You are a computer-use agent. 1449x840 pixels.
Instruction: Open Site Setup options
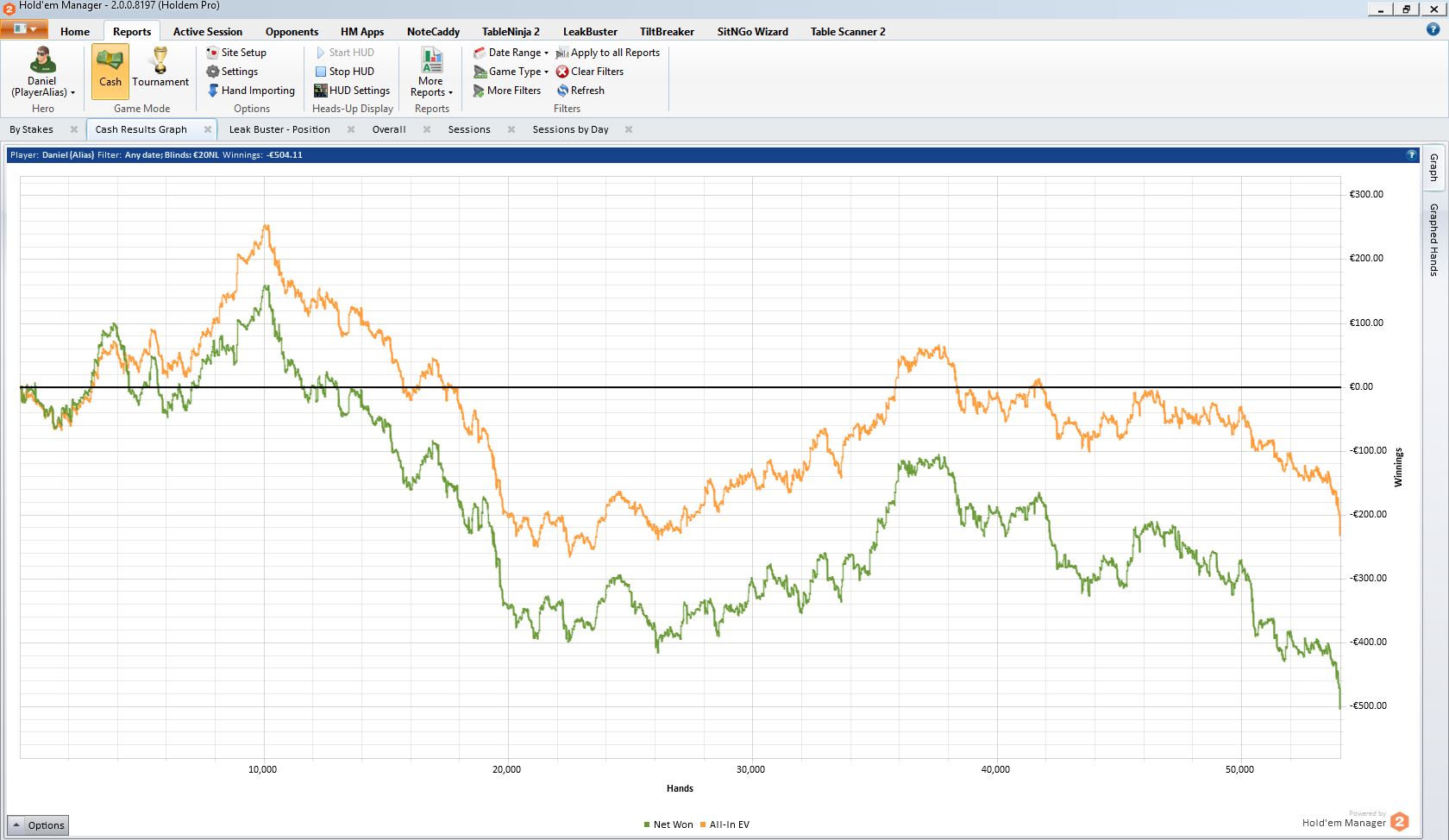[x=236, y=53]
